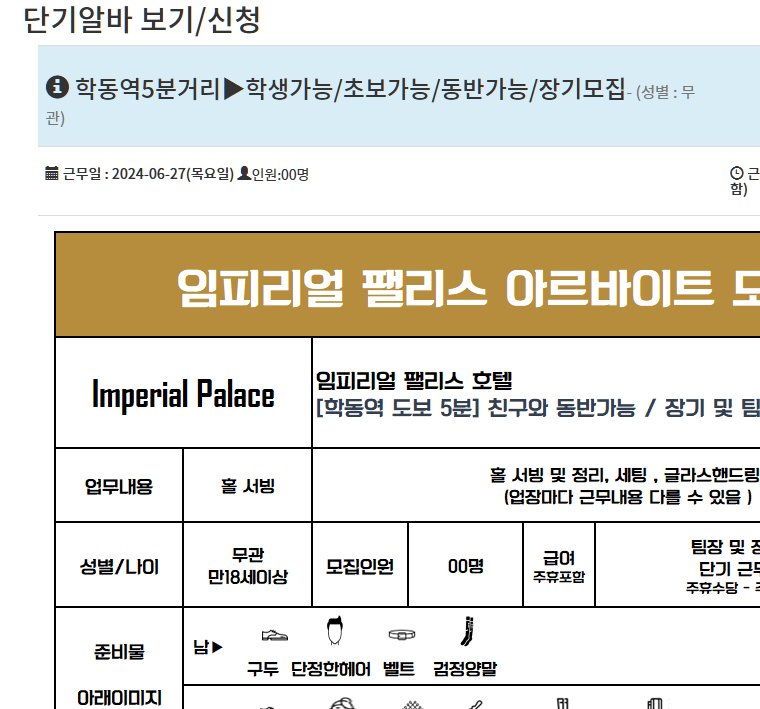Click the hair icon above 단정한헤어
Image resolution: width=760 pixels, height=709 pixels.
(x=335, y=633)
